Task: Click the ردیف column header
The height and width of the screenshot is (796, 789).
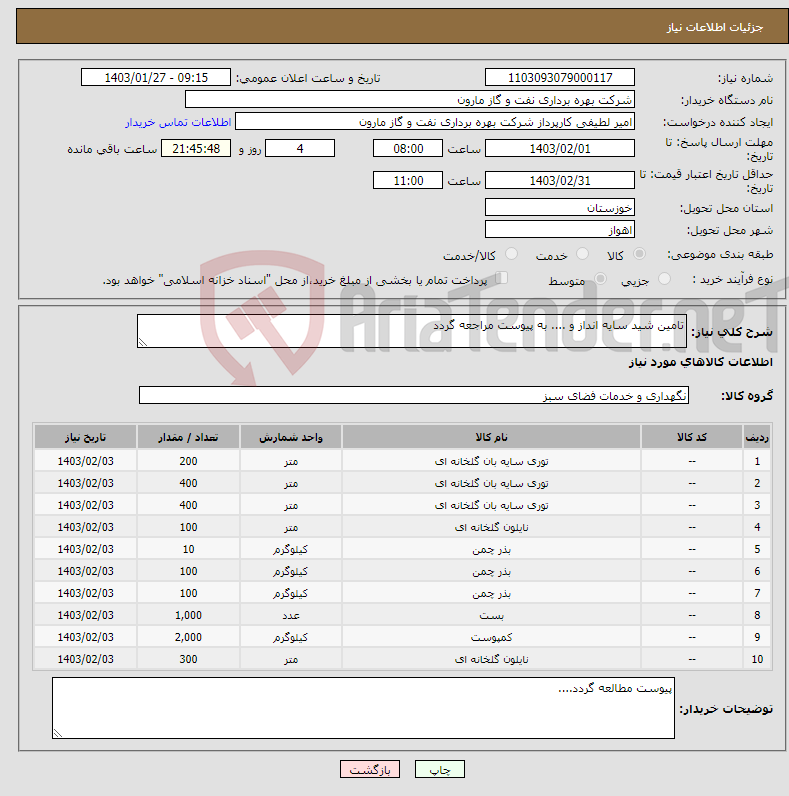Action: click(757, 437)
